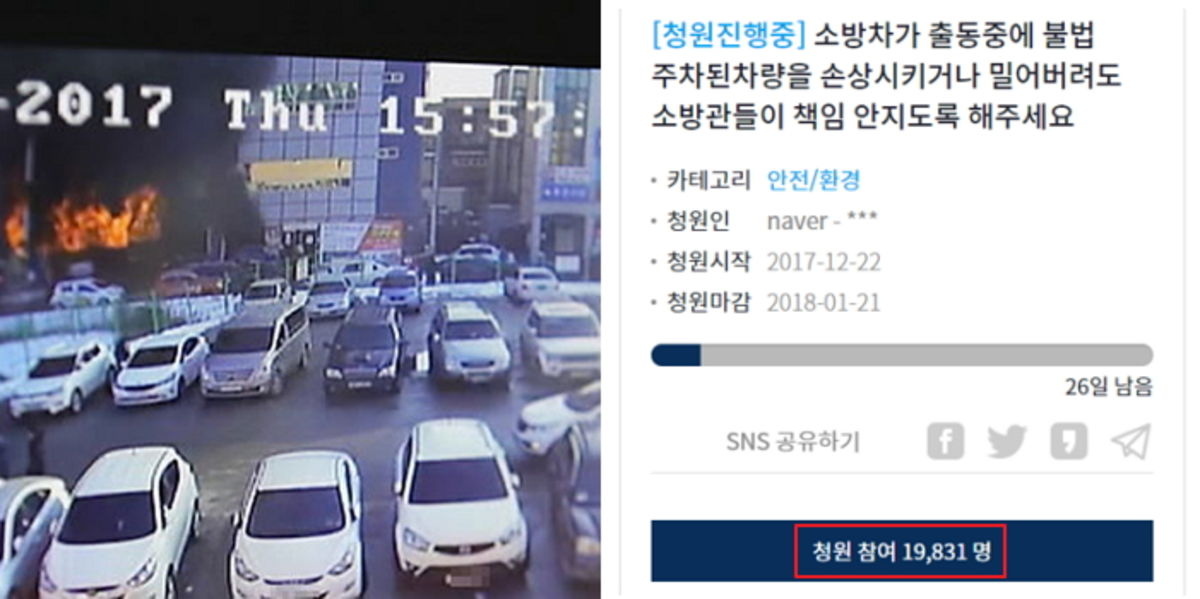Image resolution: width=1200 pixels, height=599 pixels.
Task: Click the SNS 공유하기 label
Action: pyautogui.click(x=793, y=442)
